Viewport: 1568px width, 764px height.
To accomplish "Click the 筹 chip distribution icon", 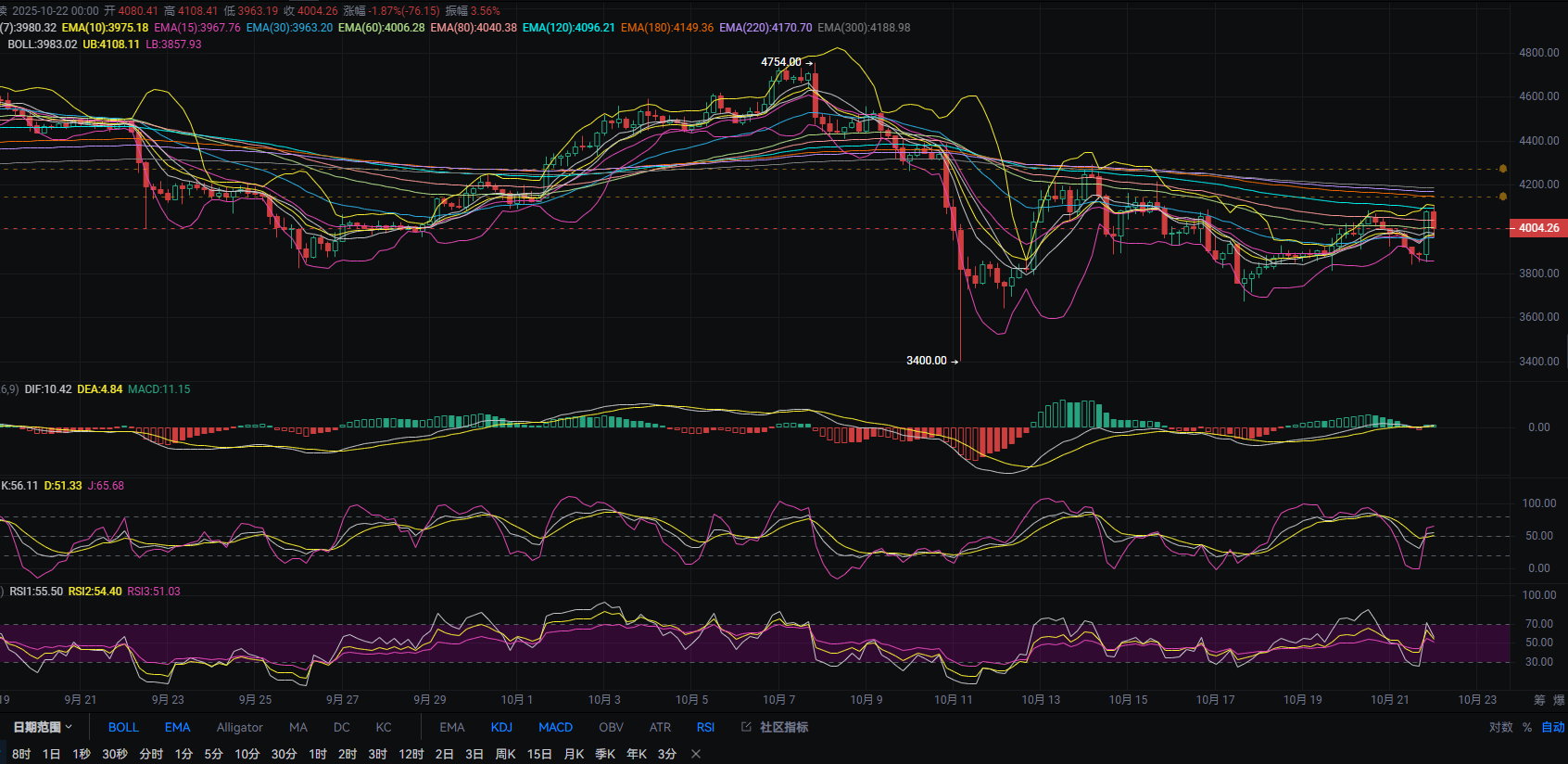I will coord(1539,700).
